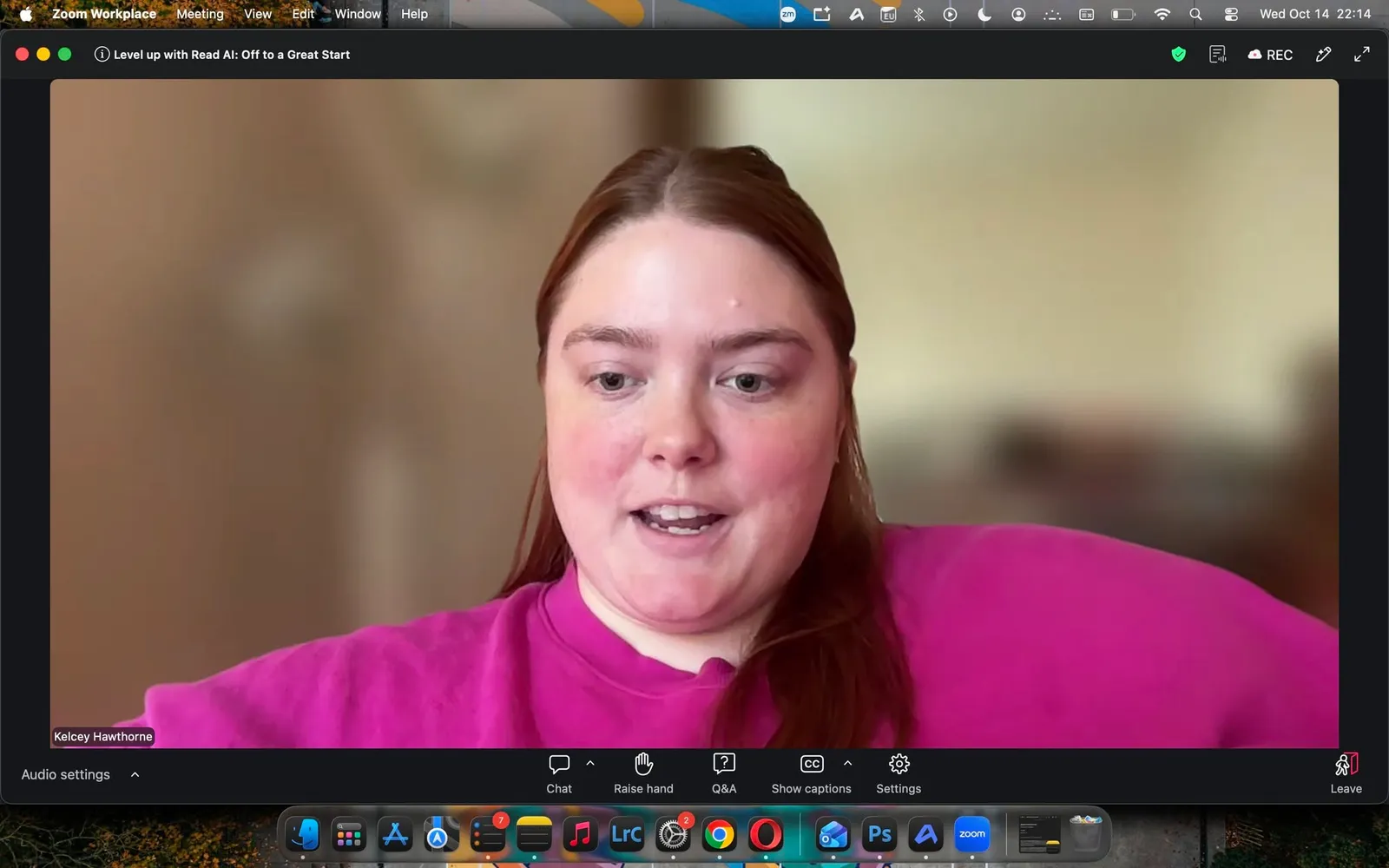Image resolution: width=1389 pixels, height=868 pixels.
Task: Select the annotate pen icon
Action: [x=1323, y=55]
